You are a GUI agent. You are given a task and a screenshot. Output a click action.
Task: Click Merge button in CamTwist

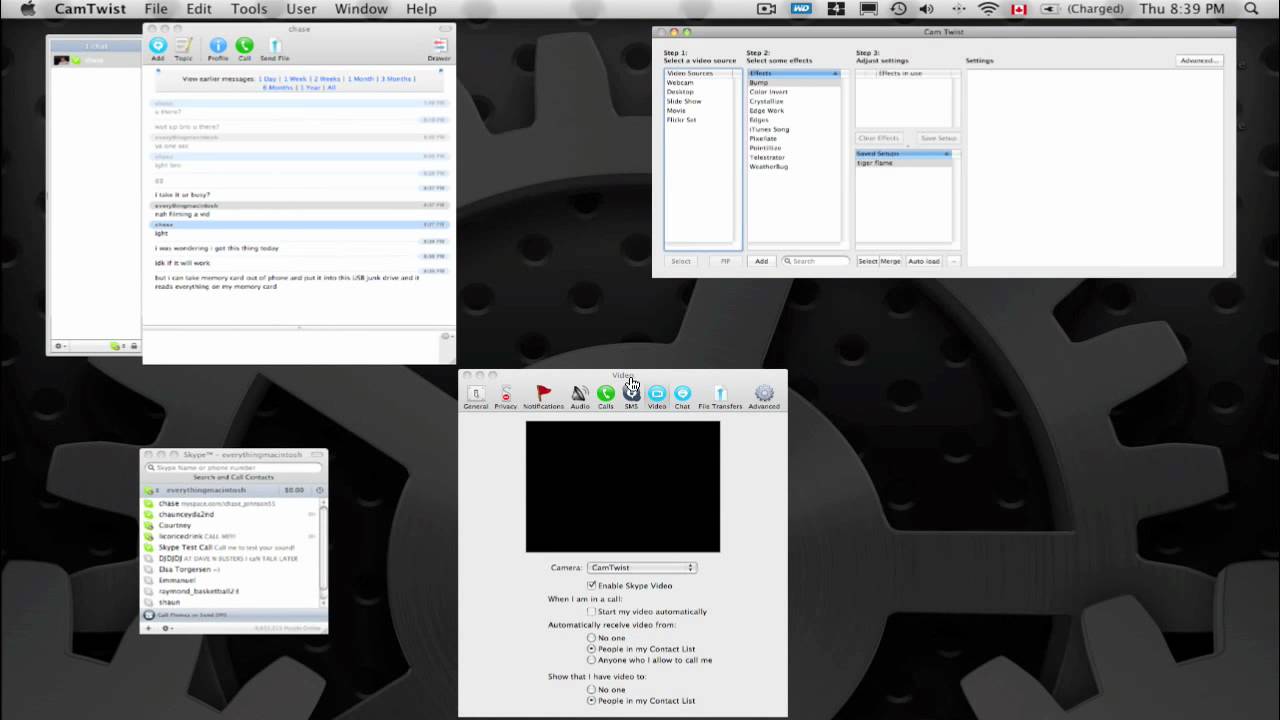891,261
